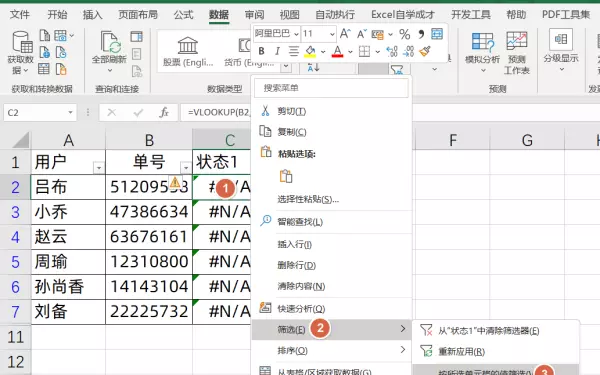600x375 pixels.
Task: Click decrease font size icon
Action: click(x=362, y=34)
